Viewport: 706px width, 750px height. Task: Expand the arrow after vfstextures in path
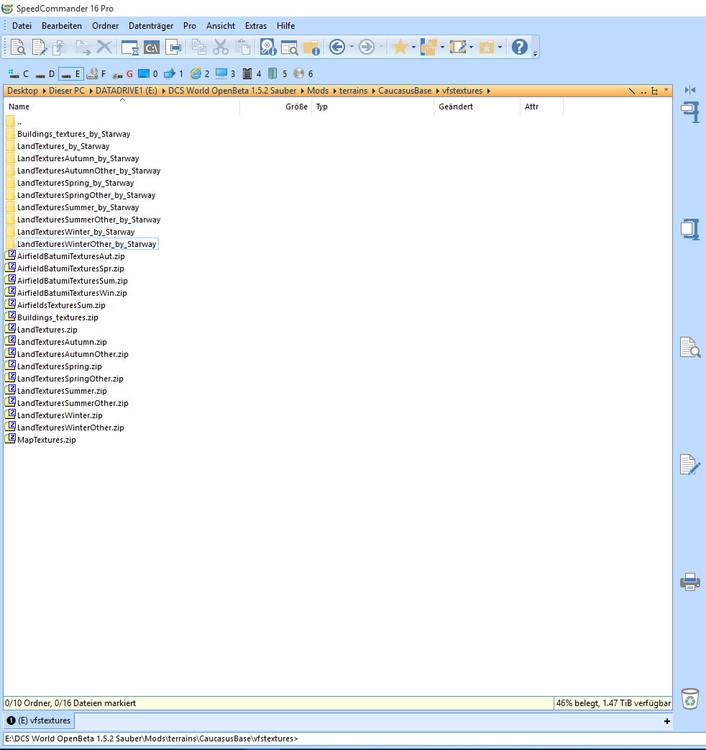pos(488,91)
